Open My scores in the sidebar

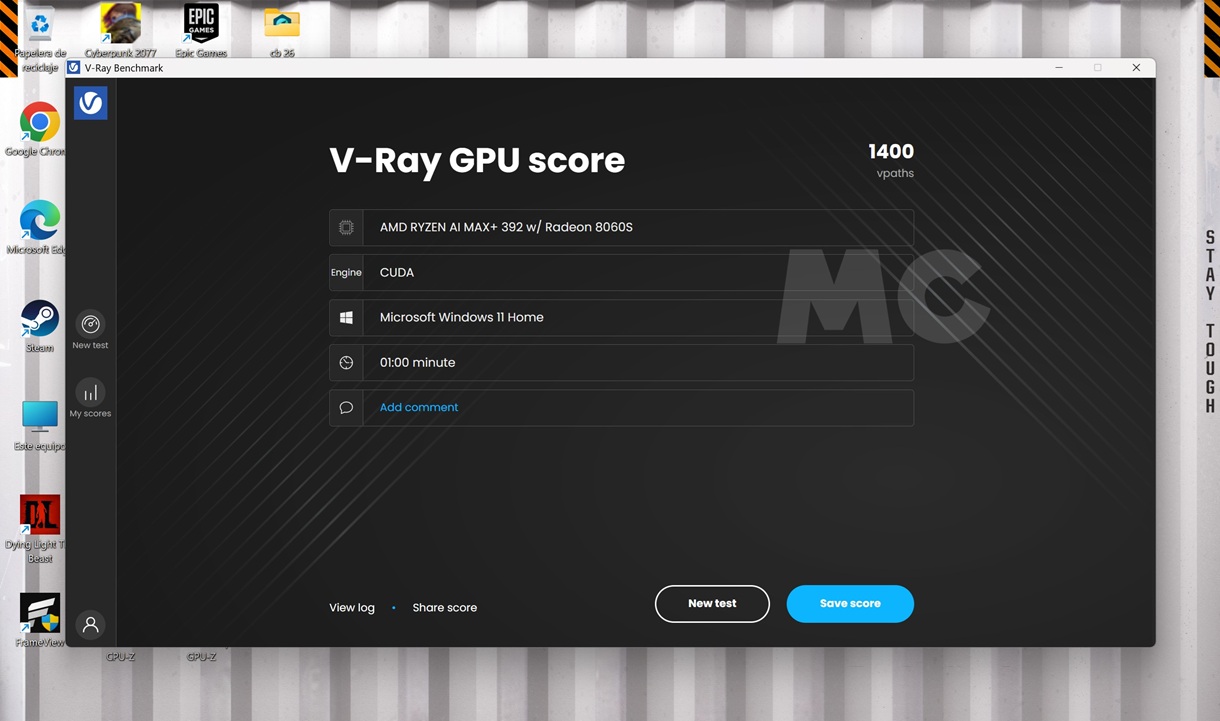pos(90,399)
